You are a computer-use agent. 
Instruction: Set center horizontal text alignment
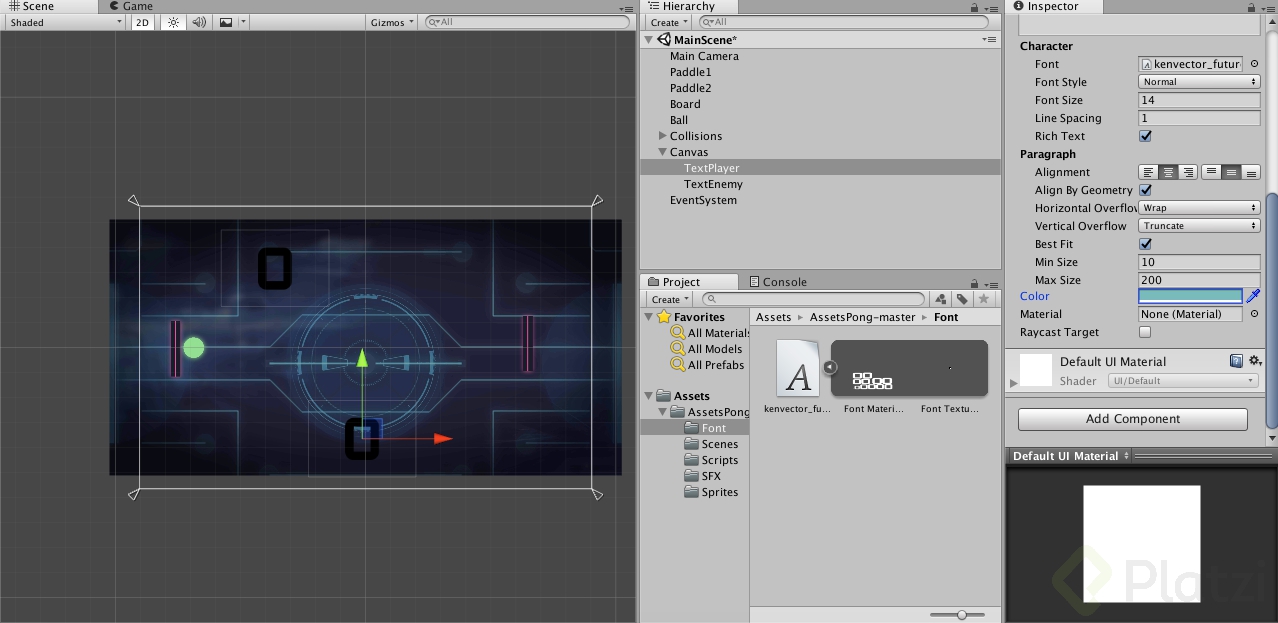click(1168, 172)
